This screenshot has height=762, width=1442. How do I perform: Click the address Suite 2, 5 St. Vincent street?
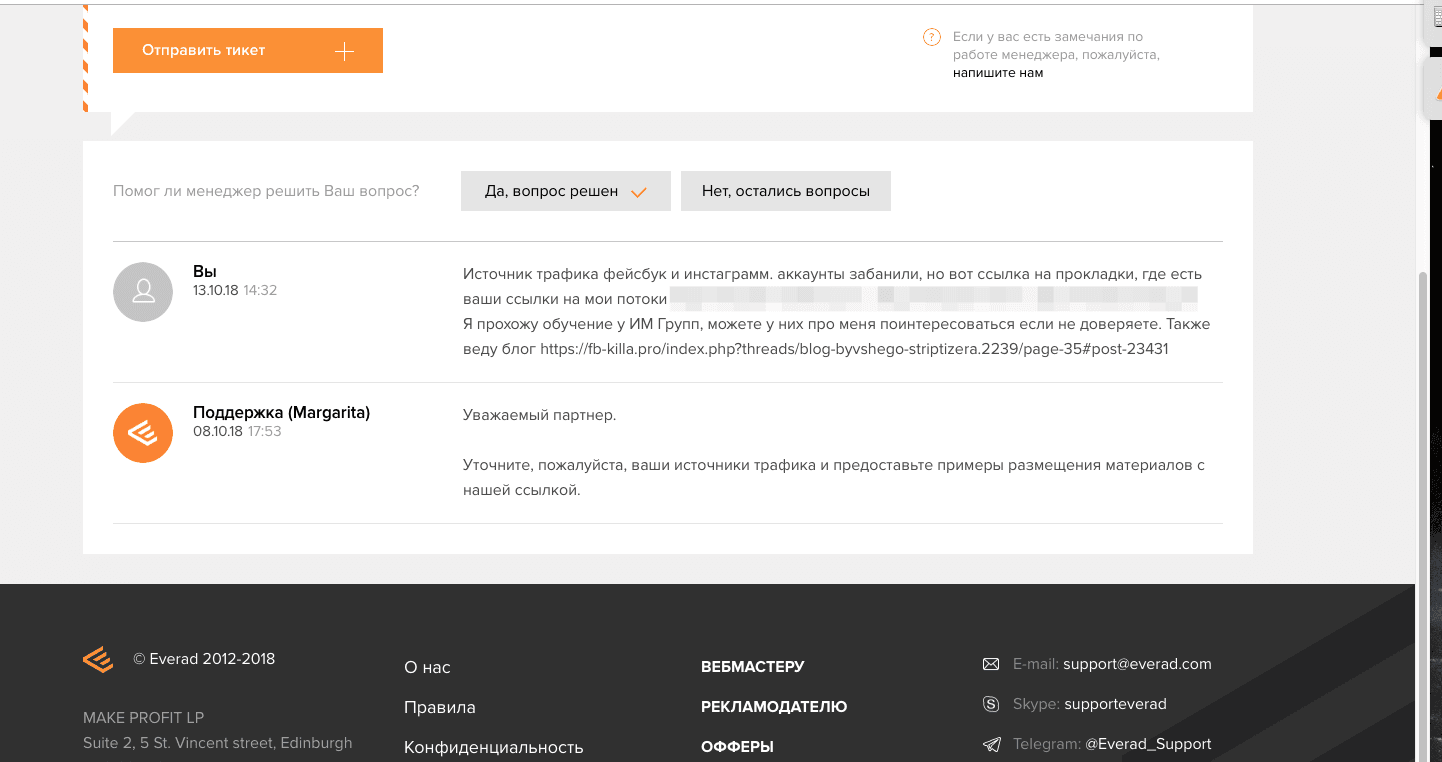coord(218,743)
